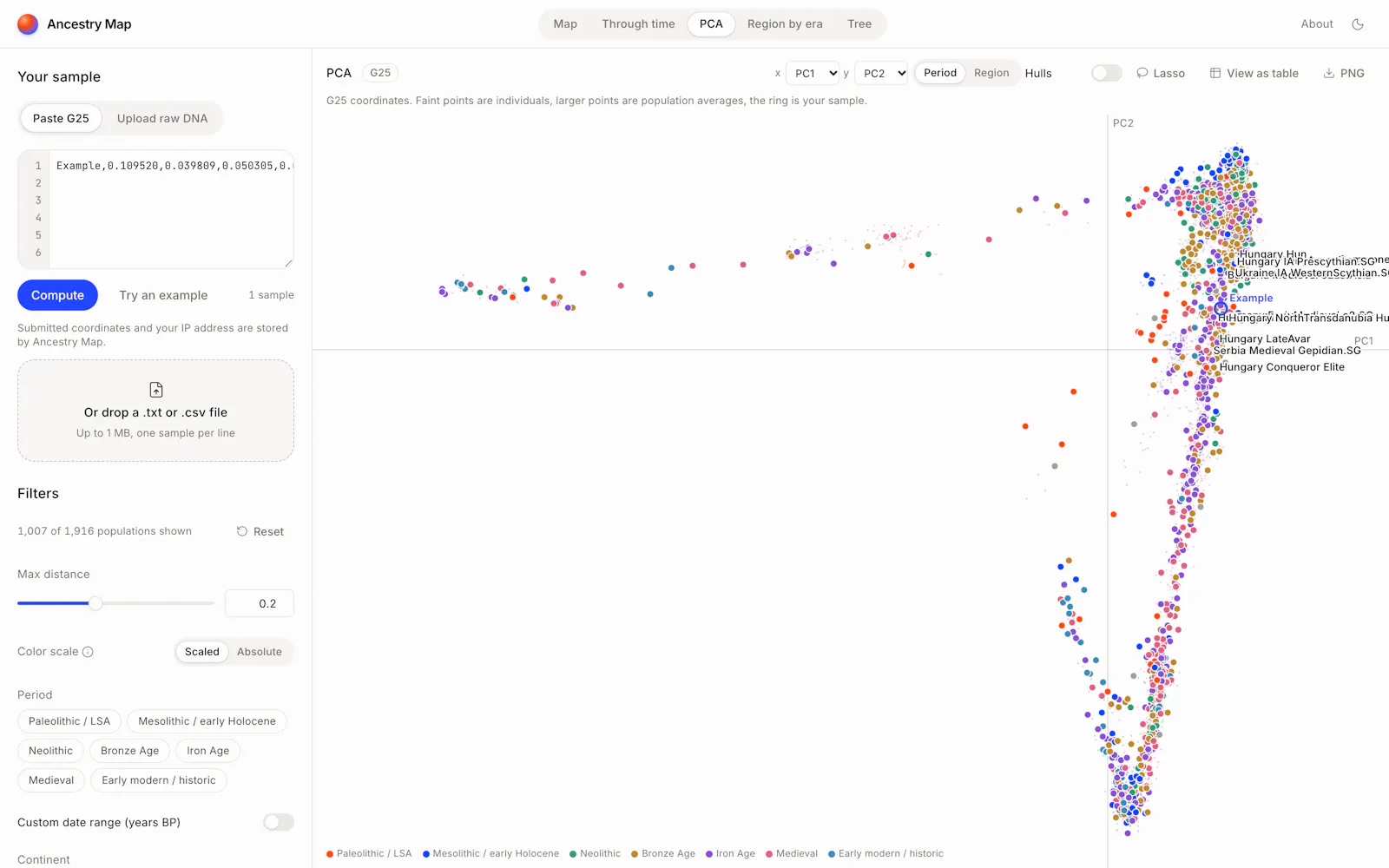Click the file upload icon in the drop zone

click(x=156, y=390)
